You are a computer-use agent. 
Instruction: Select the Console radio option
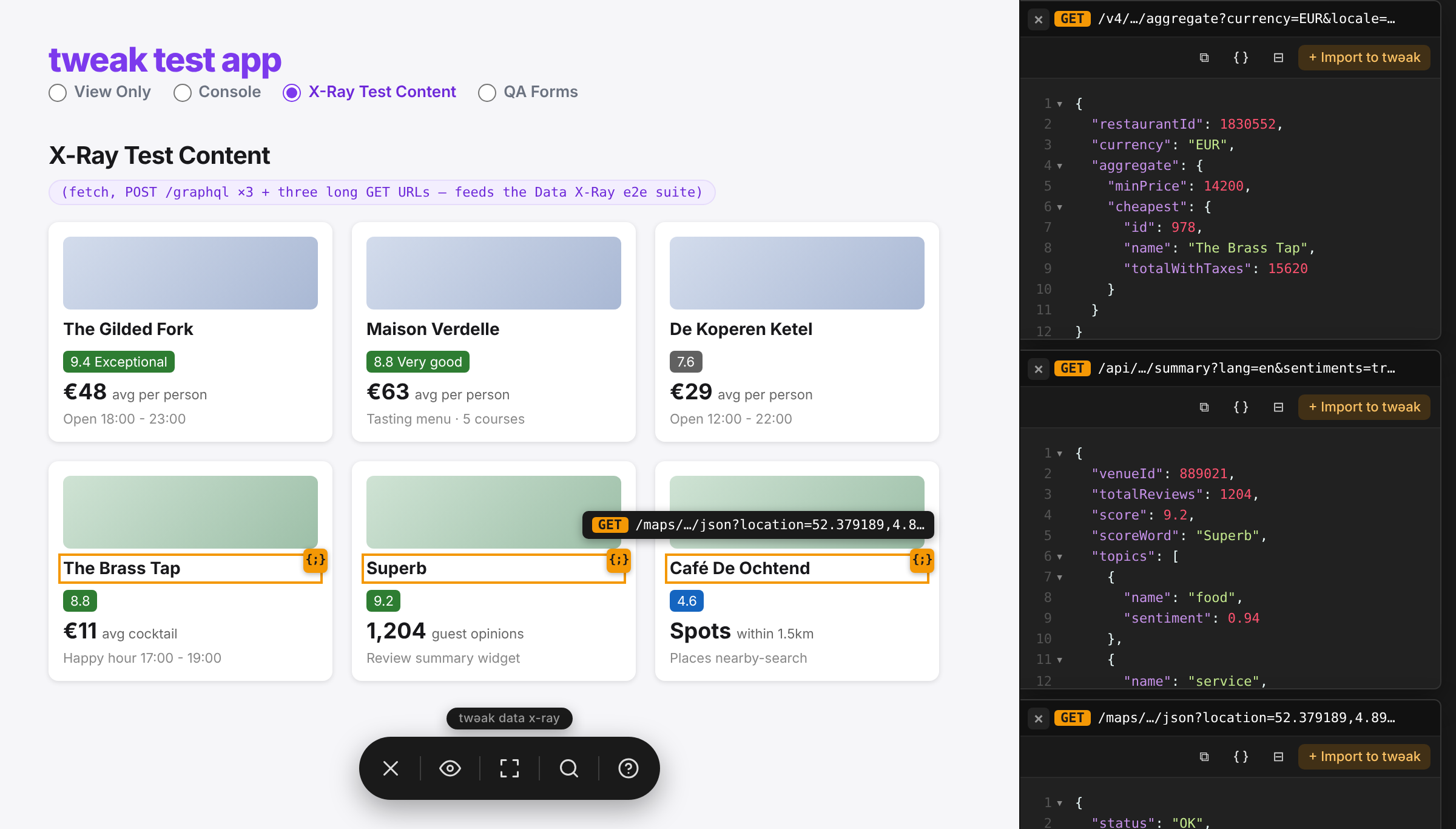click(183, 93)
